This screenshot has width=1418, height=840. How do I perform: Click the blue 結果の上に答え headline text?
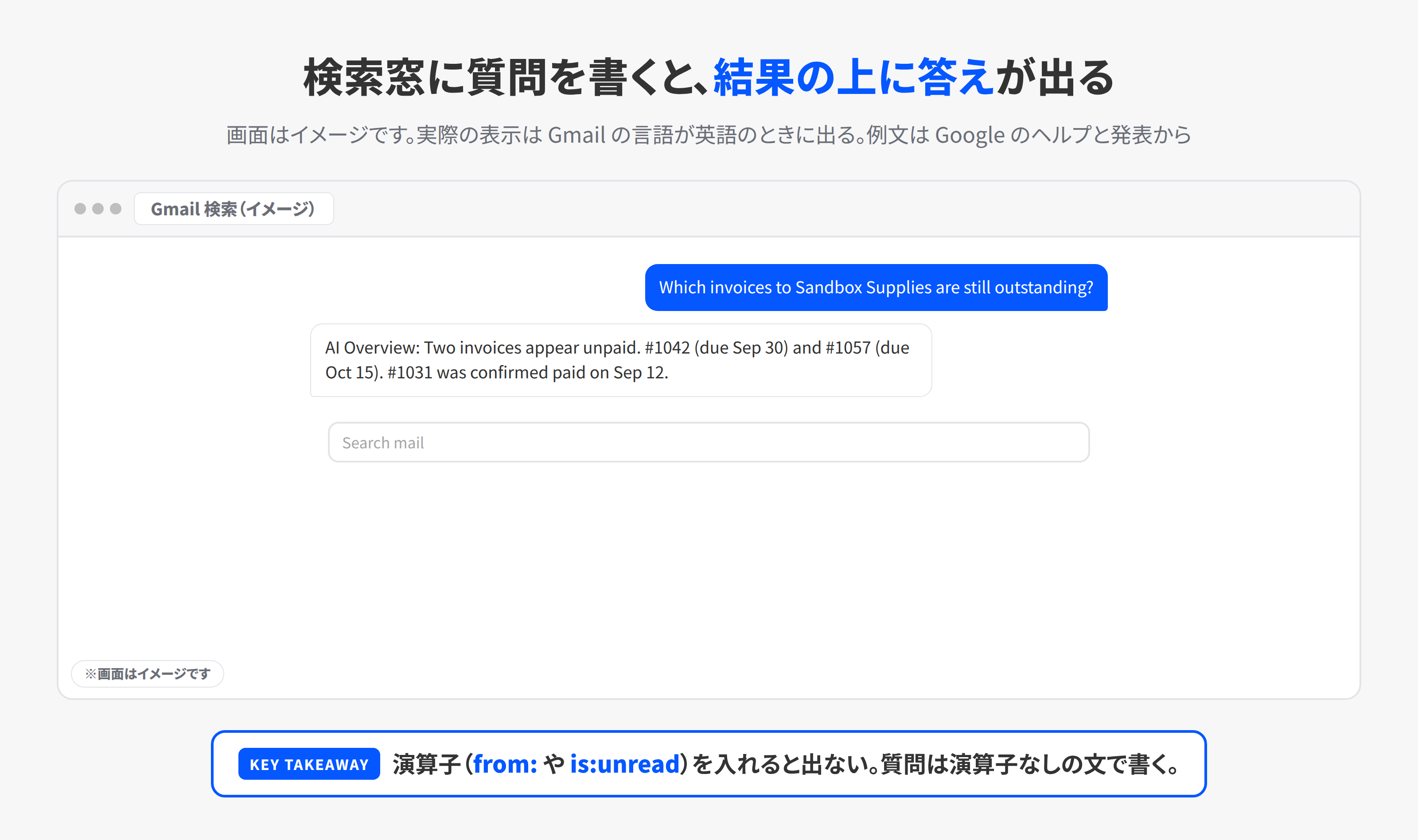click(853, 78)
